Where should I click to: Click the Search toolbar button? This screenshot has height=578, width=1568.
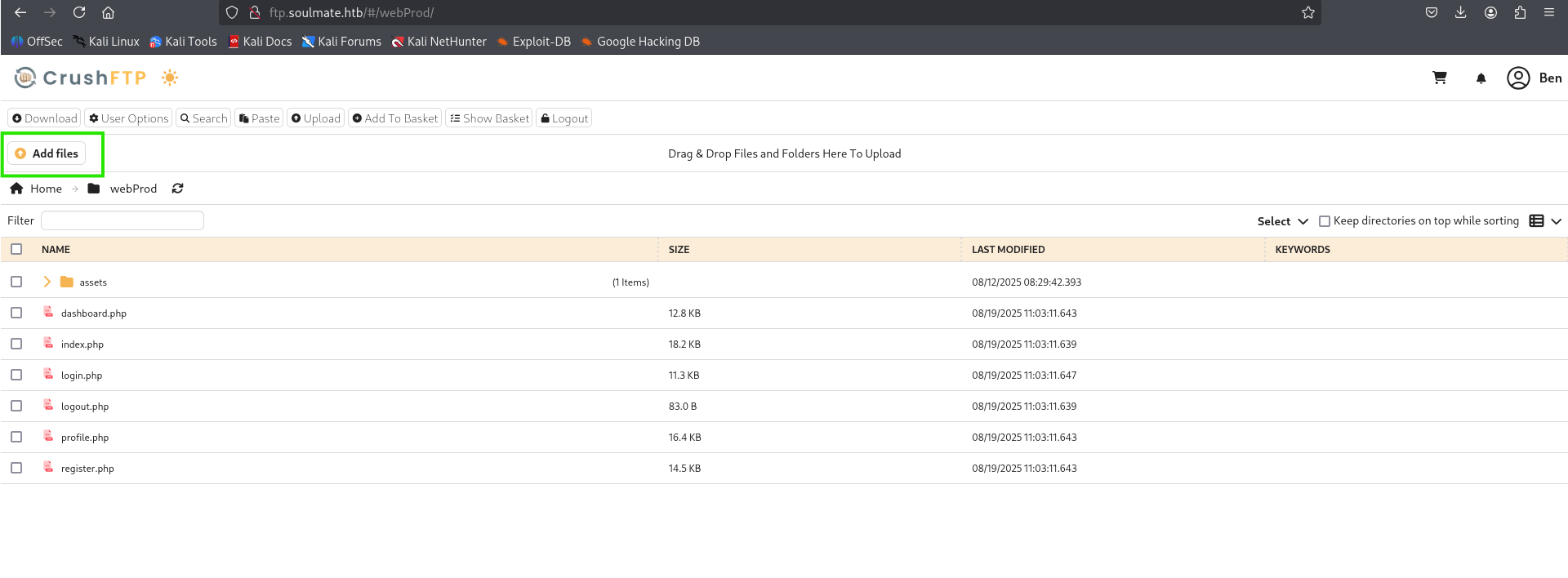[204, 118]
